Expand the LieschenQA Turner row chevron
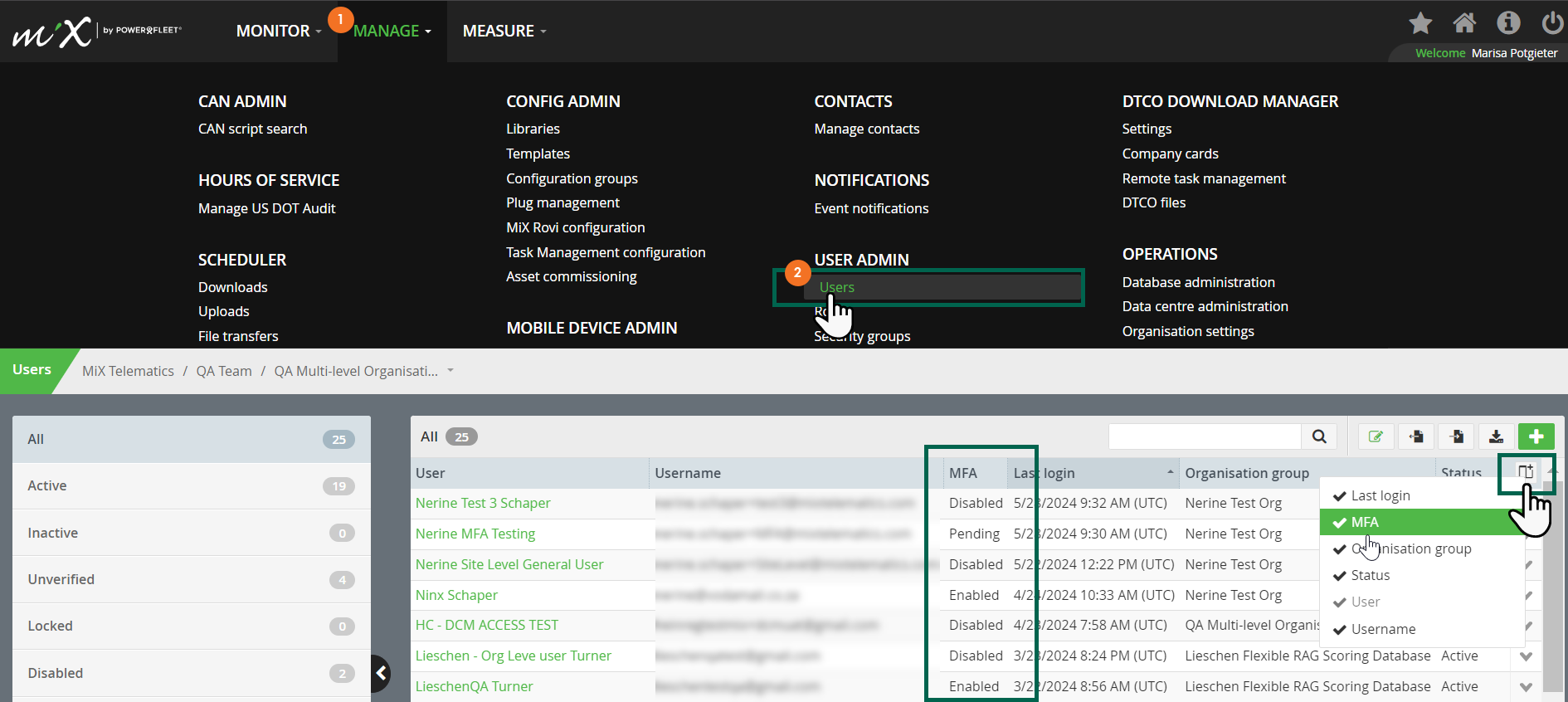The image size is (1568, 702). [x=1526, y=687]
